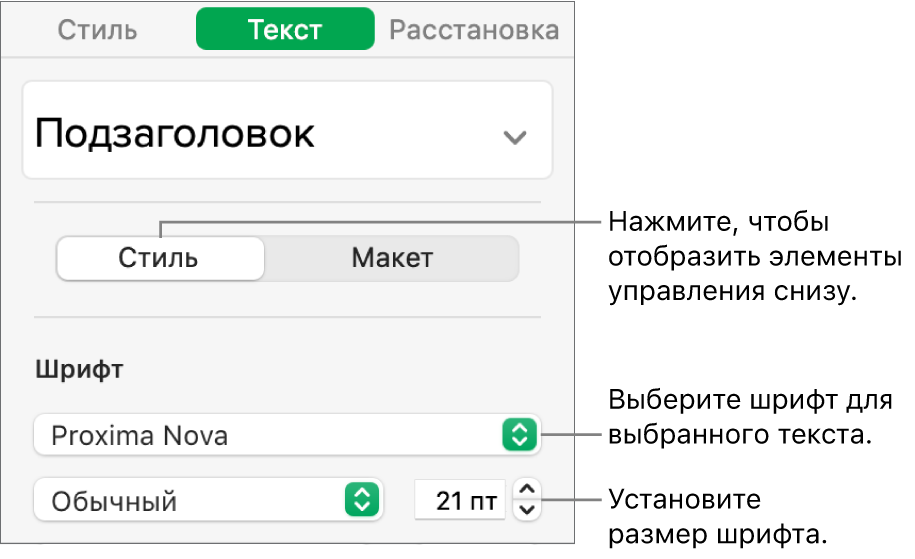Image resolution: width=915 pixels, height=559 pixels.
Task: Increase font size with up stepper arrow
Action: (x=527, y=490)
